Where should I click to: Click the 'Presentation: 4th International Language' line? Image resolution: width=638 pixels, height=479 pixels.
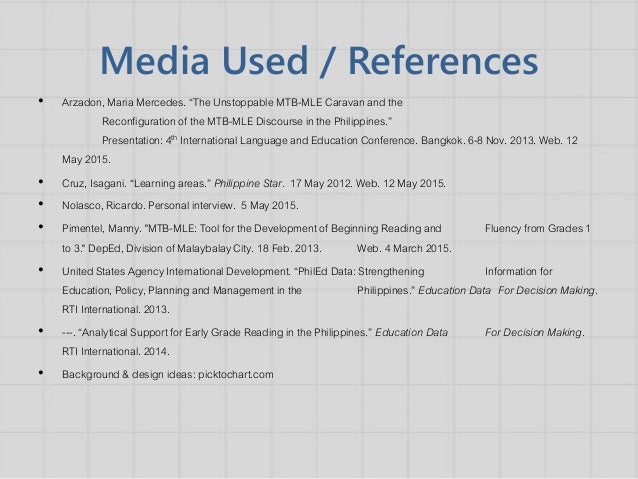[x=340, y=140]
